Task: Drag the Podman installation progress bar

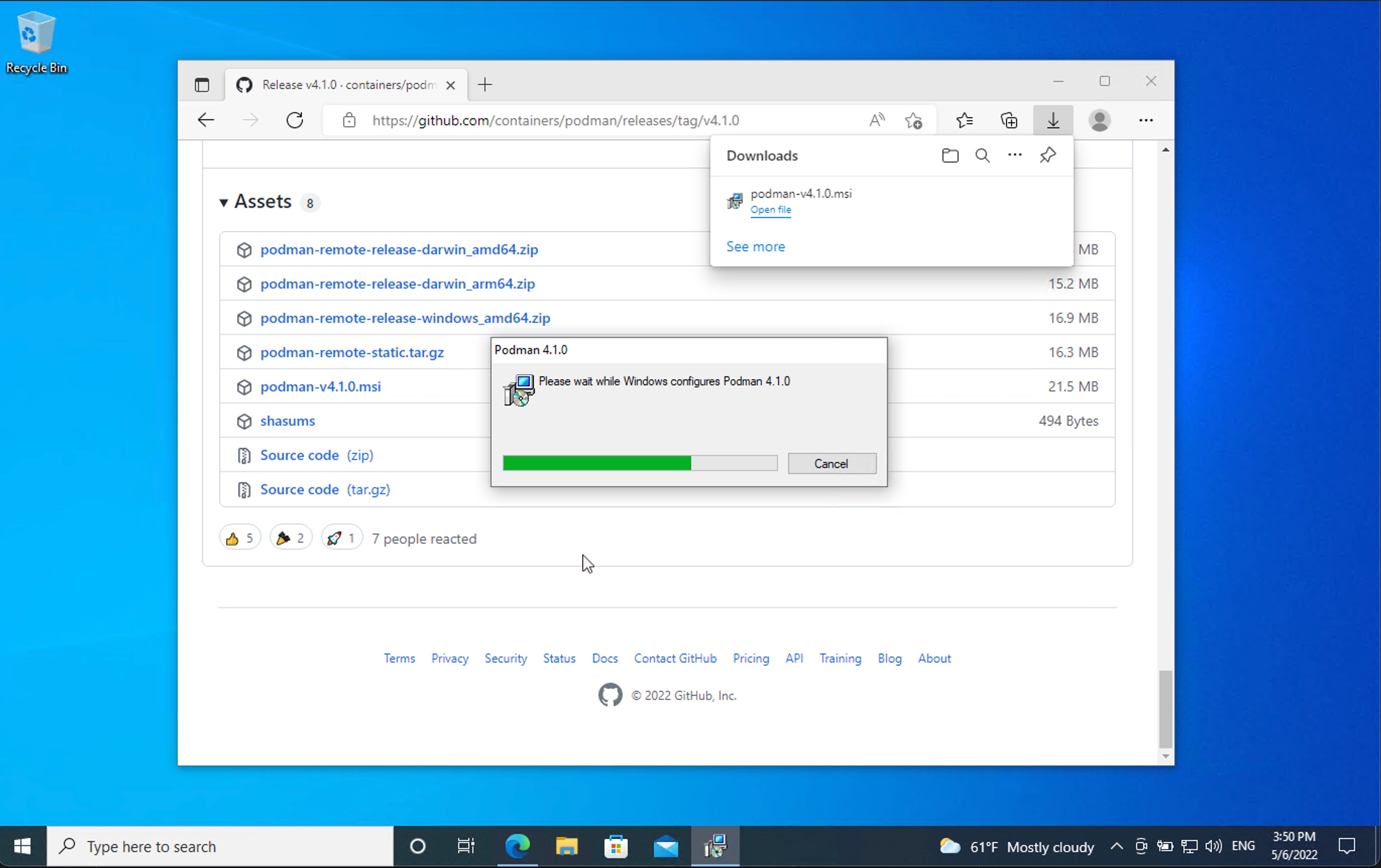Action: pos(640,463)
